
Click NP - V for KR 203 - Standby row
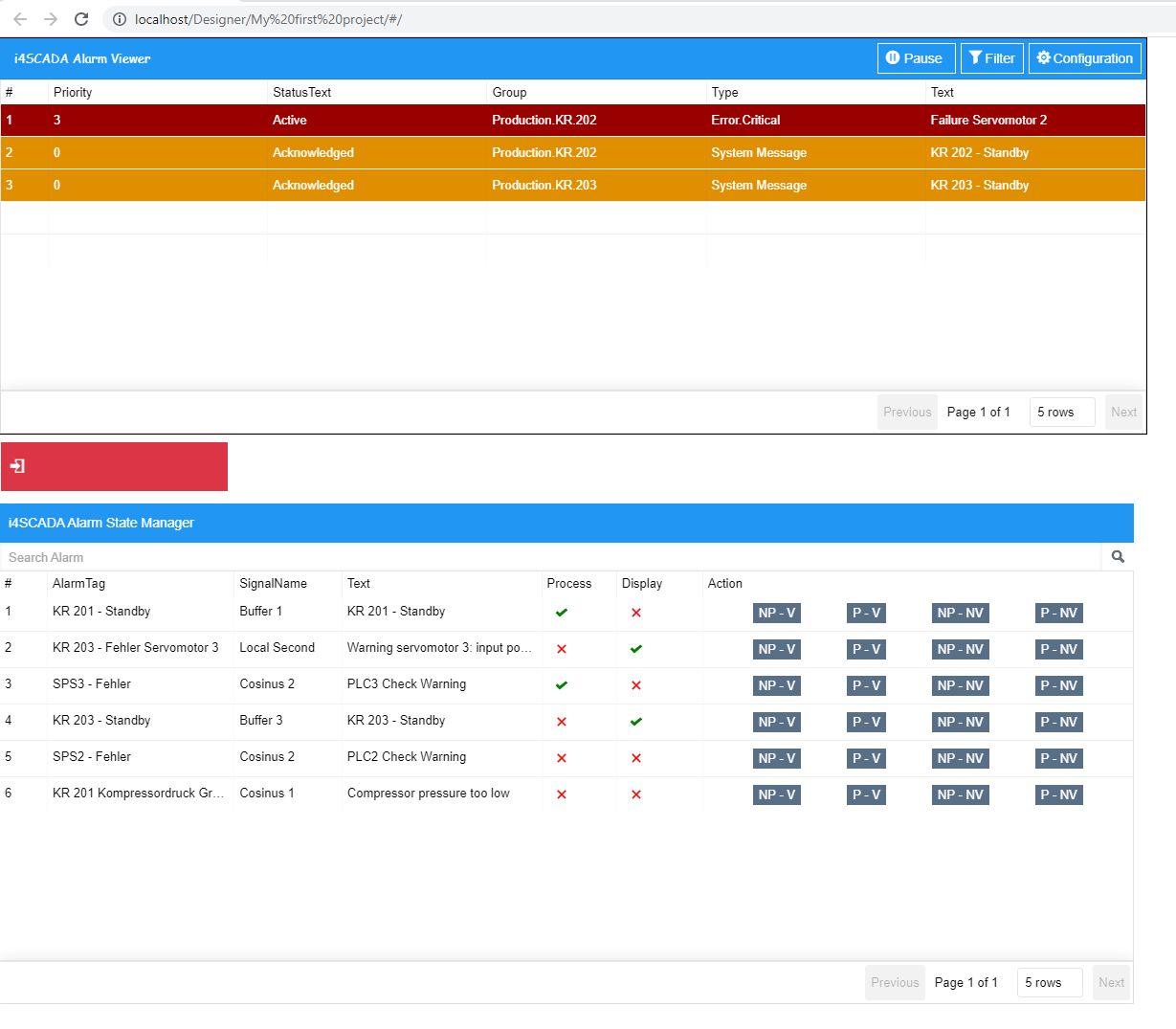tap(777, 722)
